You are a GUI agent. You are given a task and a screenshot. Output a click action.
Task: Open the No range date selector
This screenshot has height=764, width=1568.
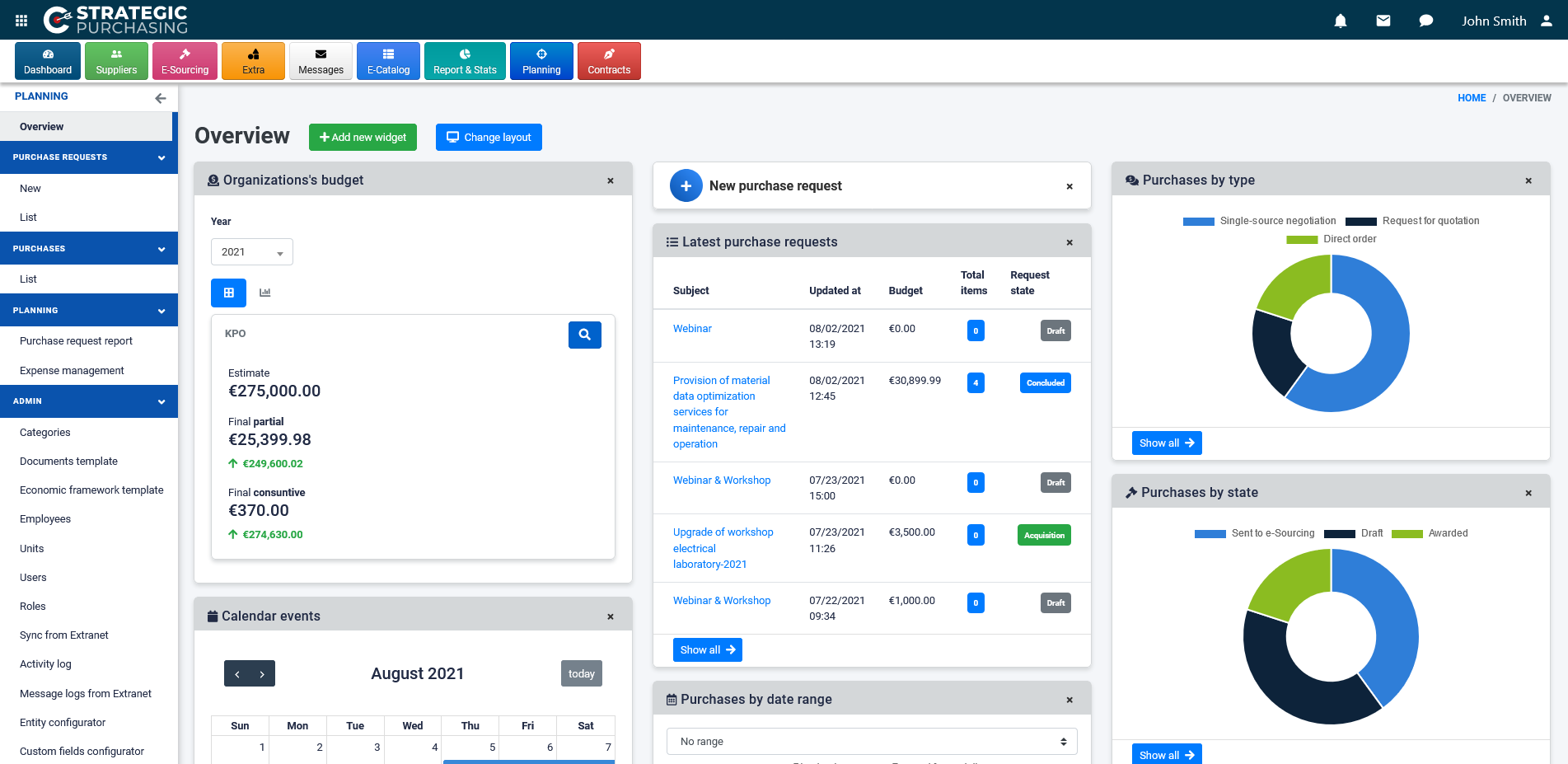tap(871, 741)
